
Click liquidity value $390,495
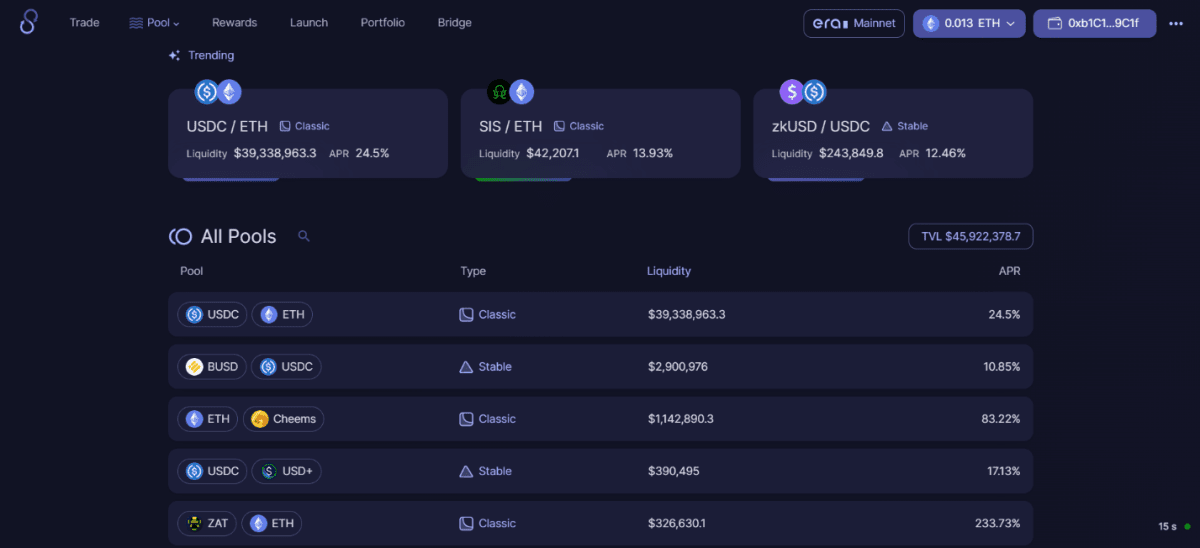(672, 471)
